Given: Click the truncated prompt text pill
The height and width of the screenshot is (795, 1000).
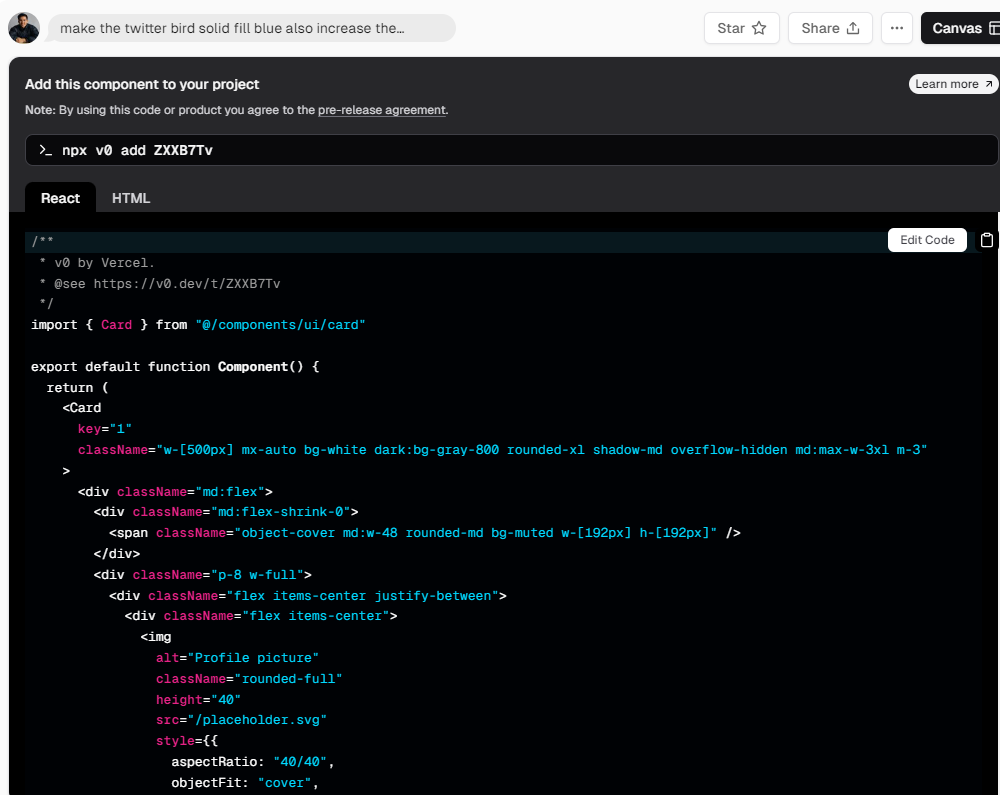Looking at the screenshot, I should (250, 28).
